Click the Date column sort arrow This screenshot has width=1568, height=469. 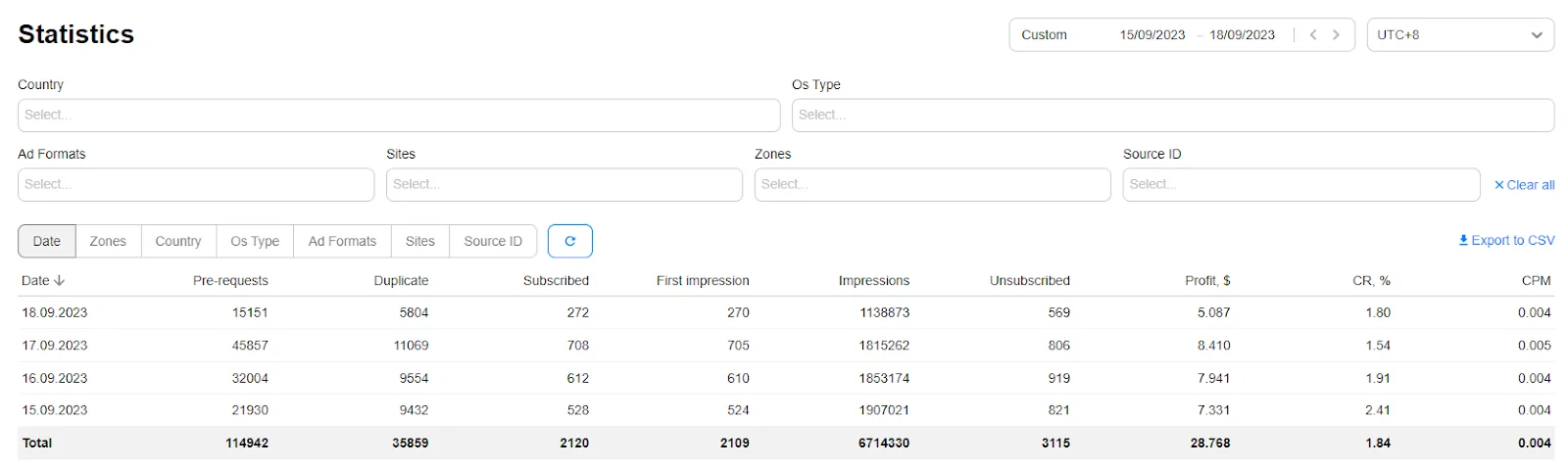(x=60, y=281)
